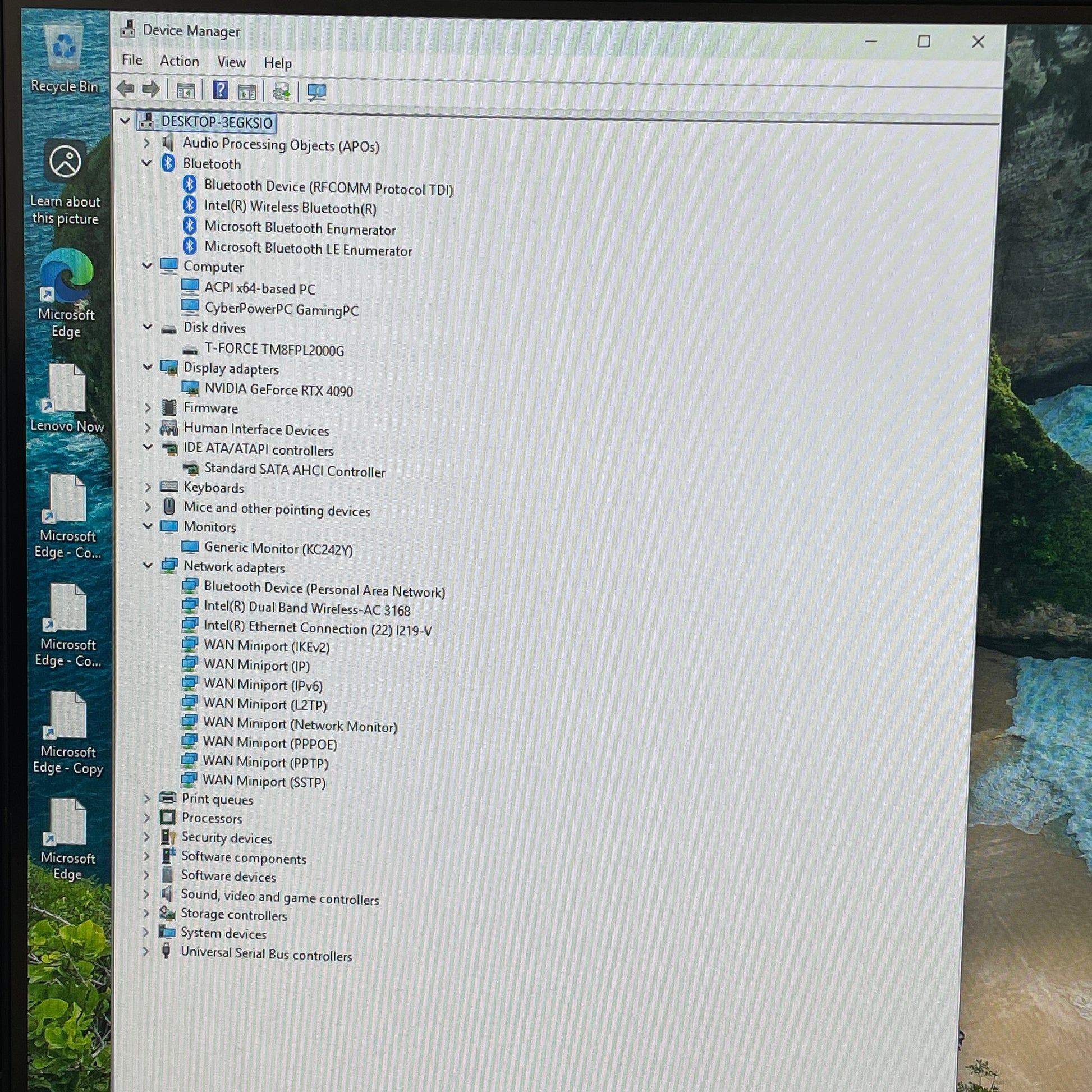The image size is (1092, 1092).
Task: Click Show/Hide Action Pane toolbar icon
Action: tap(247, 91)
